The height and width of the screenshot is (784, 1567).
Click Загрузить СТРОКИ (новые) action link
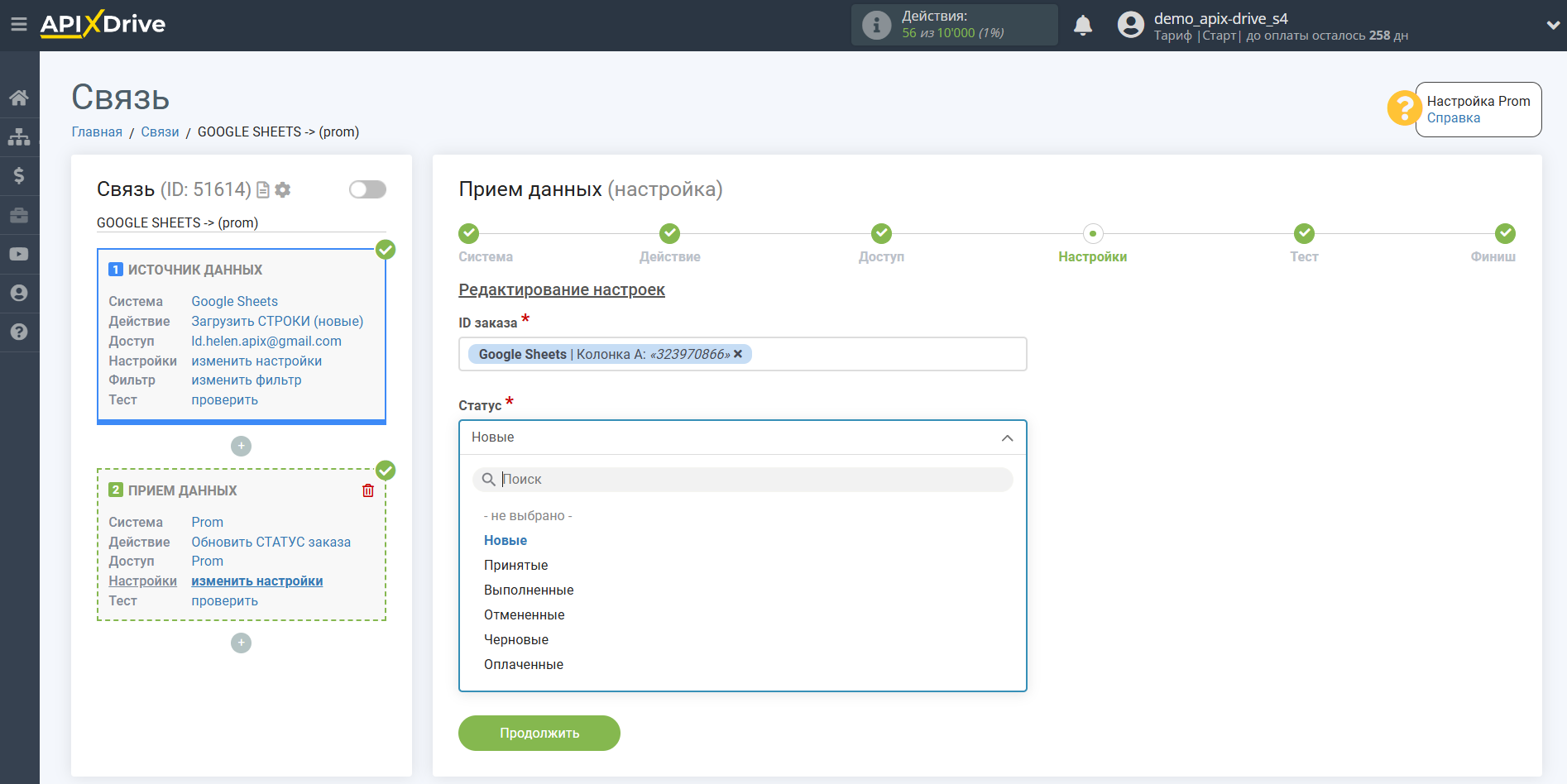(x=277, y=322)
